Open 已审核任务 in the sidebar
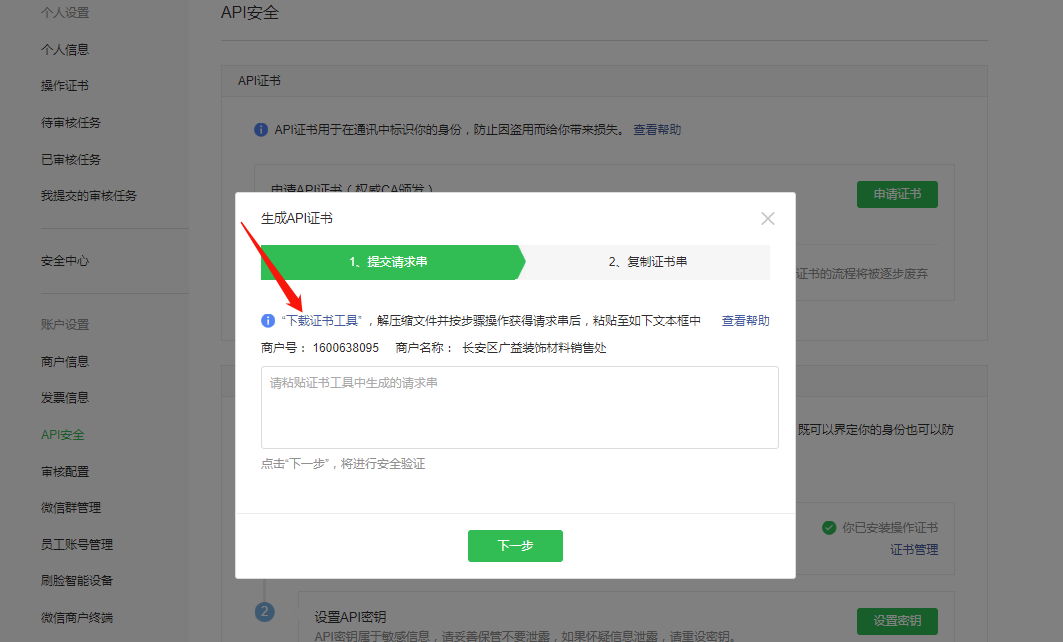 [71, 159]
